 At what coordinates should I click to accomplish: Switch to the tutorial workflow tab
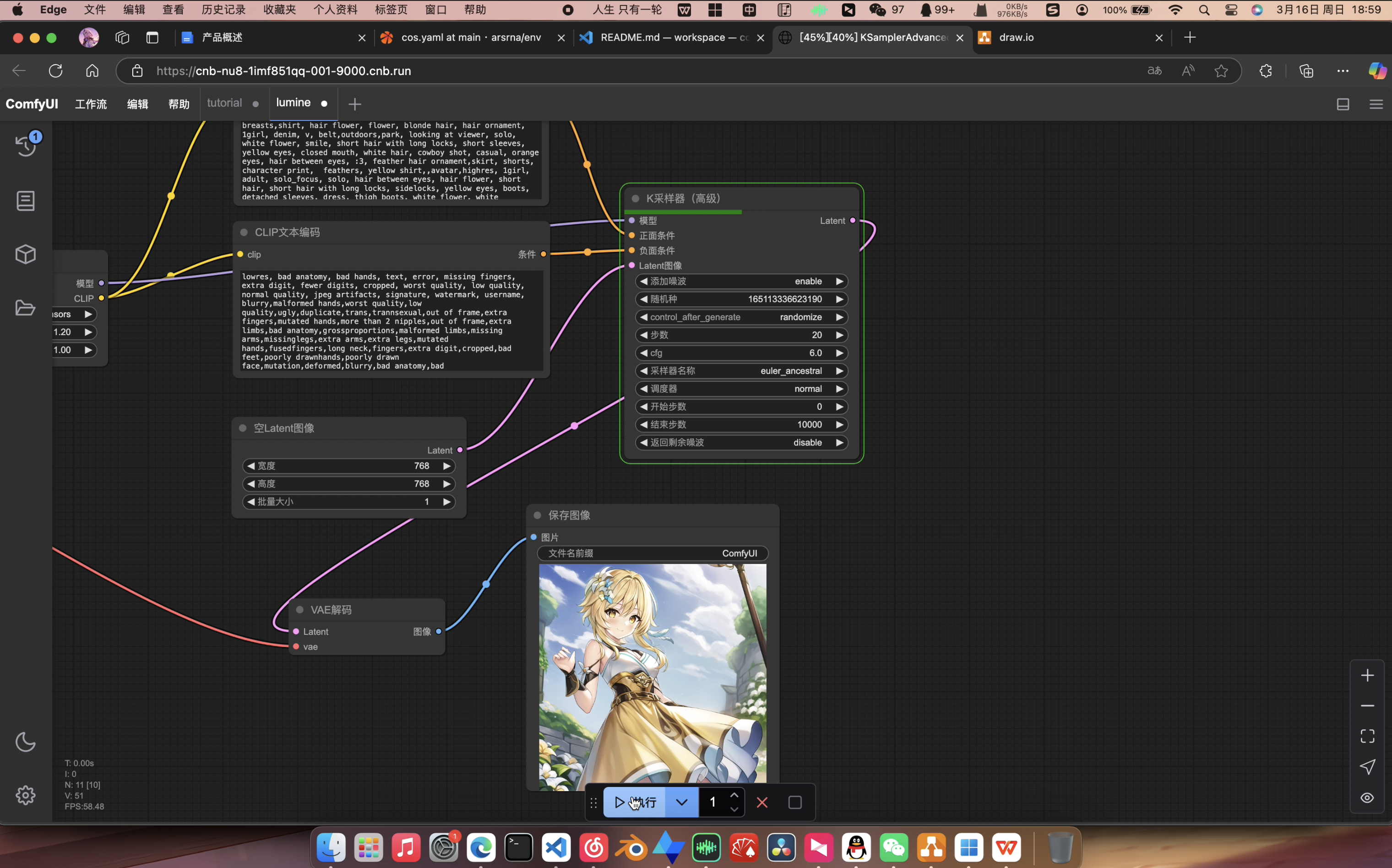tap(224, 103)
